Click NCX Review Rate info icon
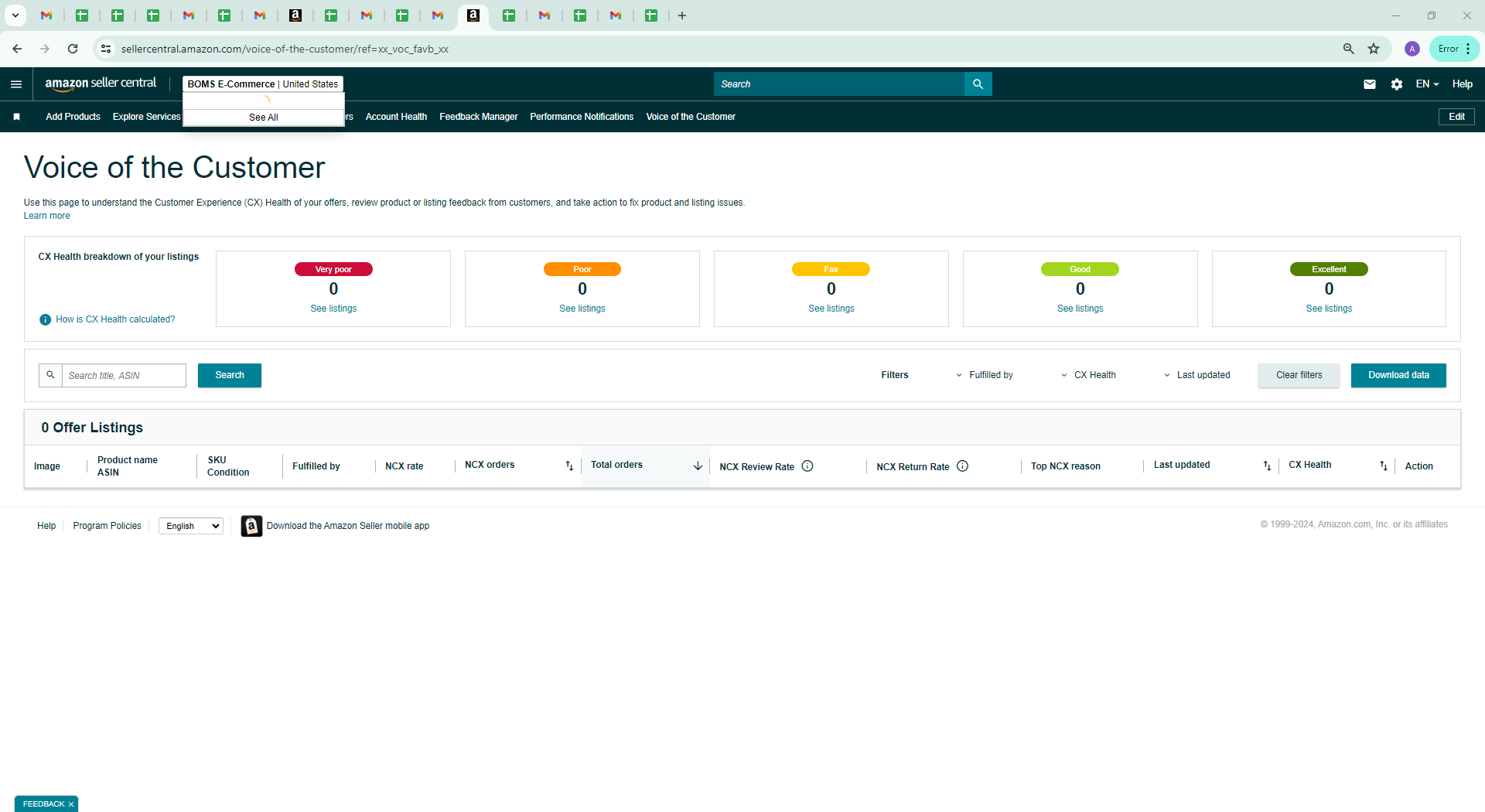This screenshot has width=1485, height=812. click(x=807, y=466)
